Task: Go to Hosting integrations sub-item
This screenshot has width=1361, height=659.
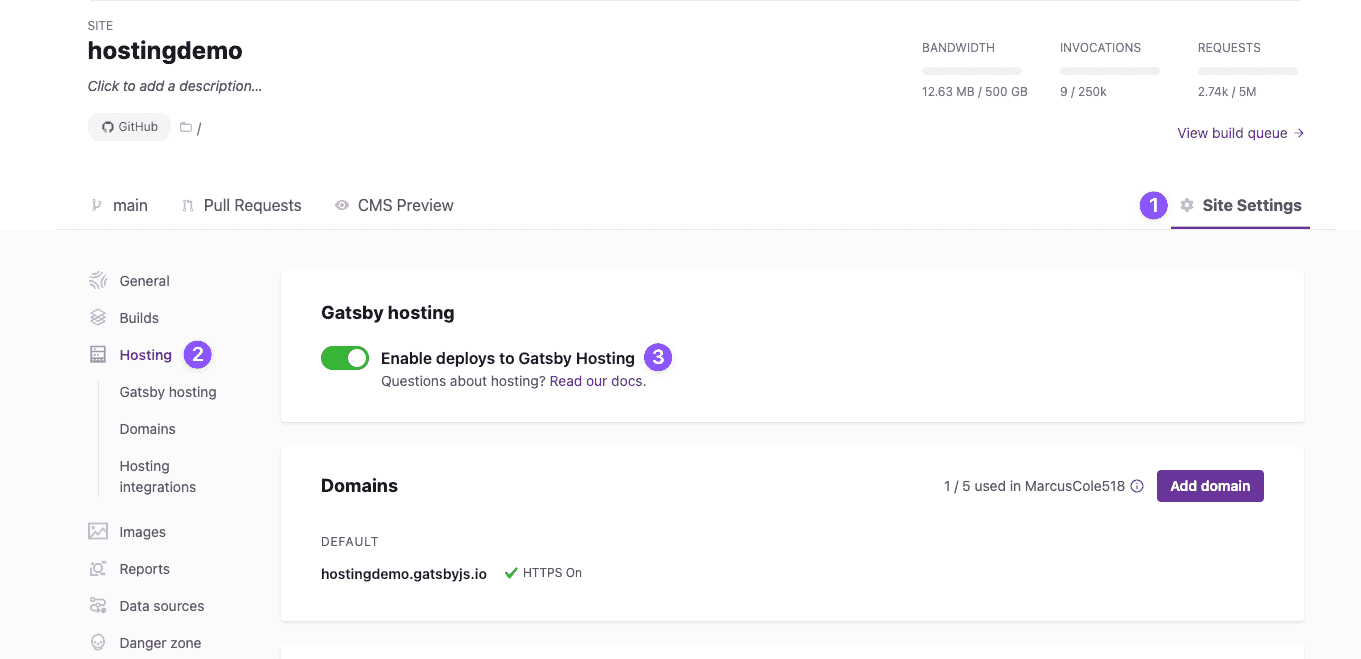Action: coord(157,477)
